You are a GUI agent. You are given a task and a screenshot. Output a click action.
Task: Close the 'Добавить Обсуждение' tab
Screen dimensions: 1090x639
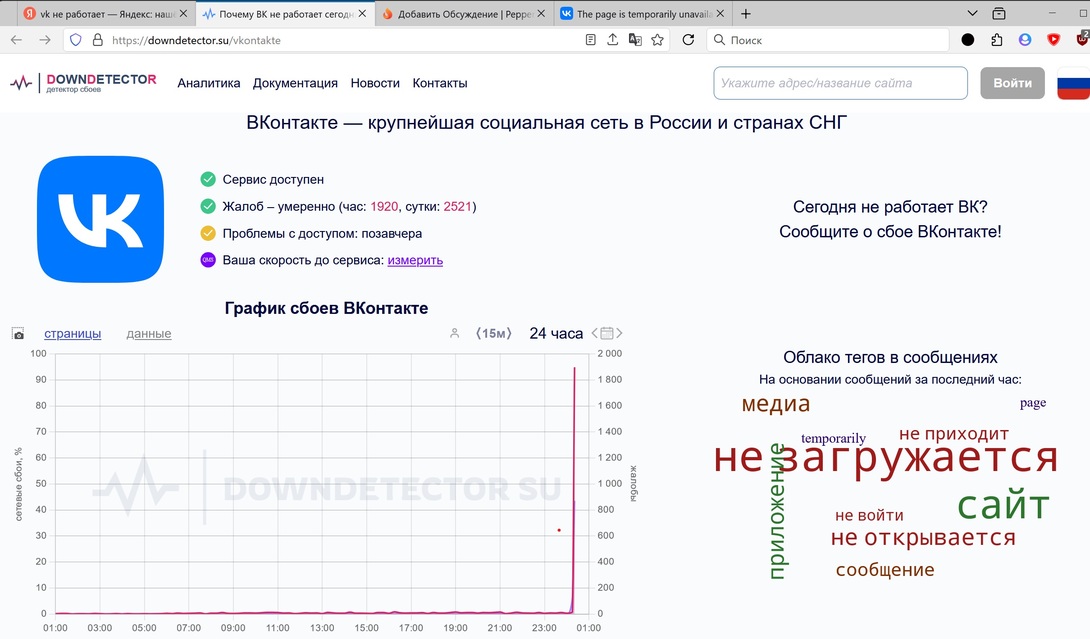pos(542,13)
